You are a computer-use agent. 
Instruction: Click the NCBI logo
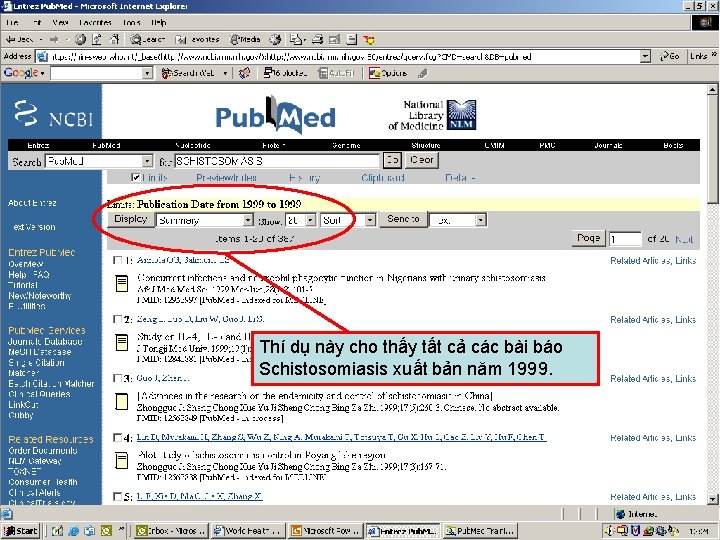[53, 114]
